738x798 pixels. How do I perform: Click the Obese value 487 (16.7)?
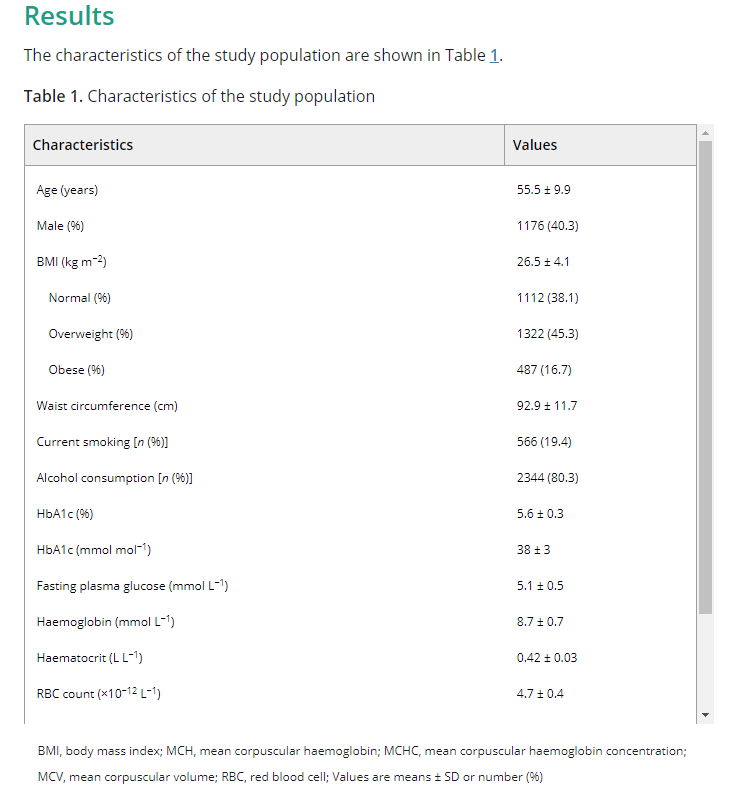coord(544,370)
